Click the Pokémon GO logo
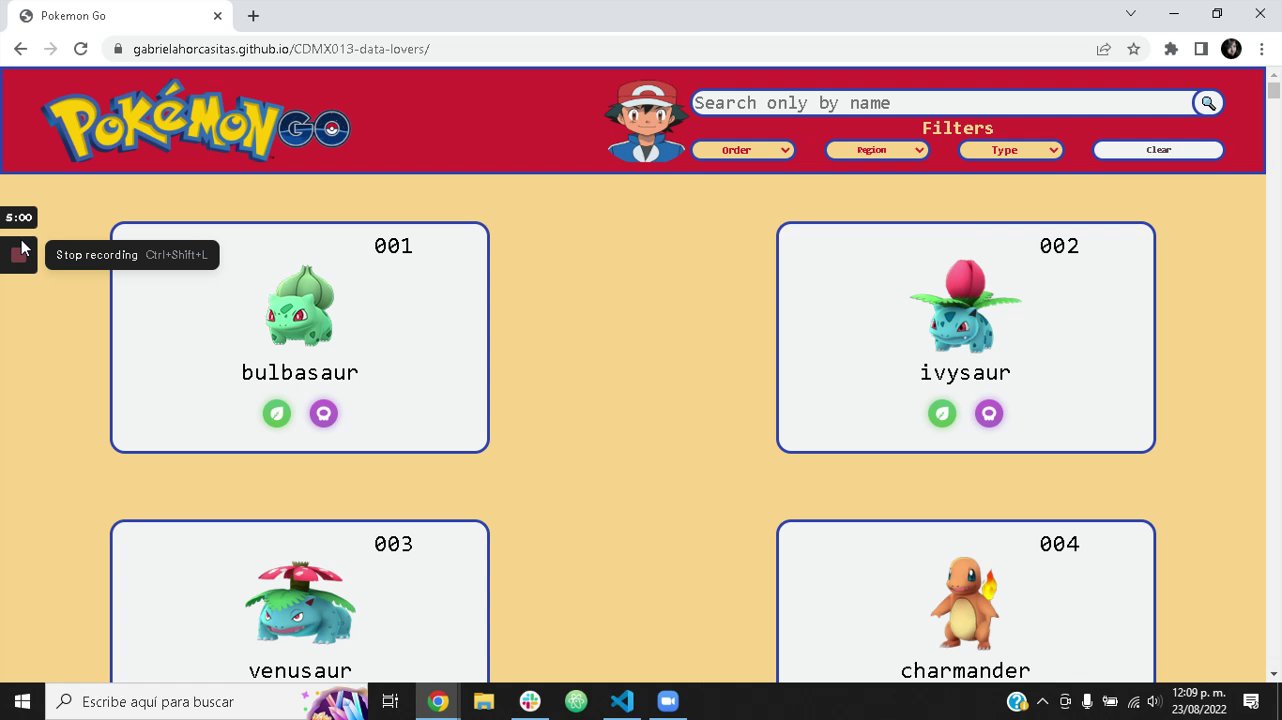This screenshot has height=720, width=1282. click(x=196, y=121)
